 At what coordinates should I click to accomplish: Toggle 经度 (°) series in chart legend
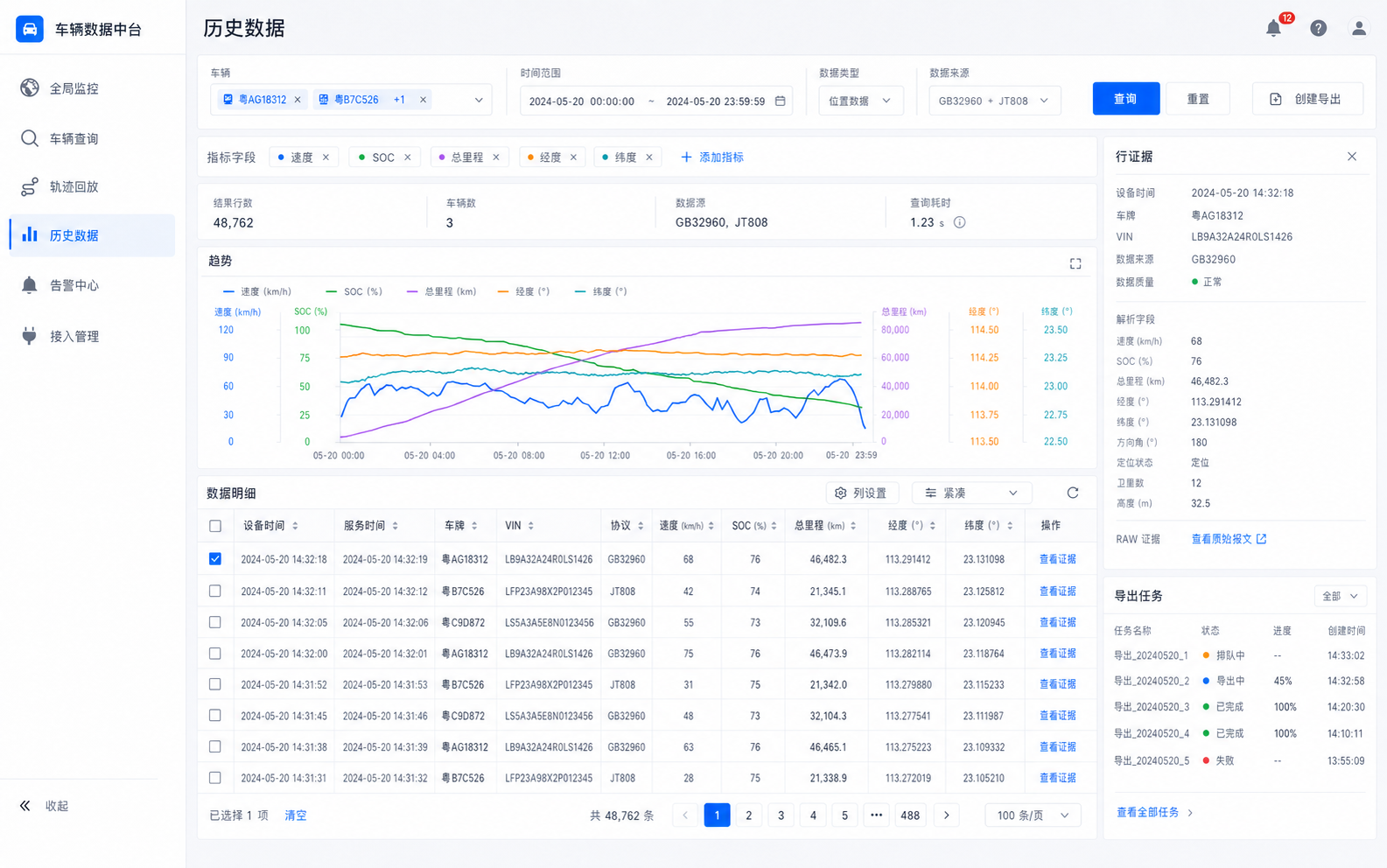(x=523, y=291)
